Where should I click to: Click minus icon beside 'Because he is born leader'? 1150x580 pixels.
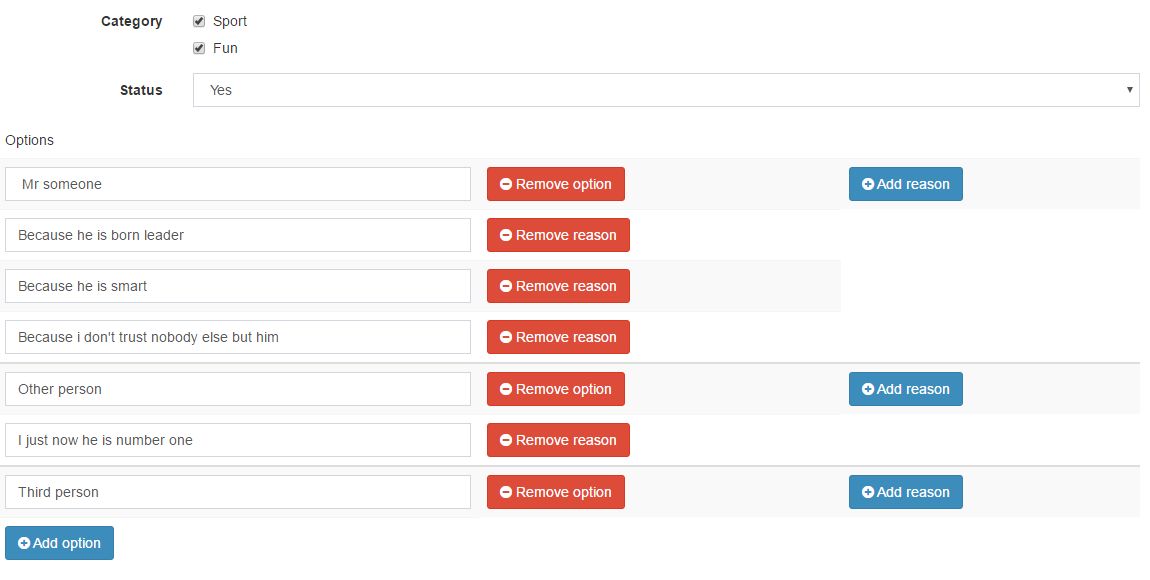click(x=506, y=235)
